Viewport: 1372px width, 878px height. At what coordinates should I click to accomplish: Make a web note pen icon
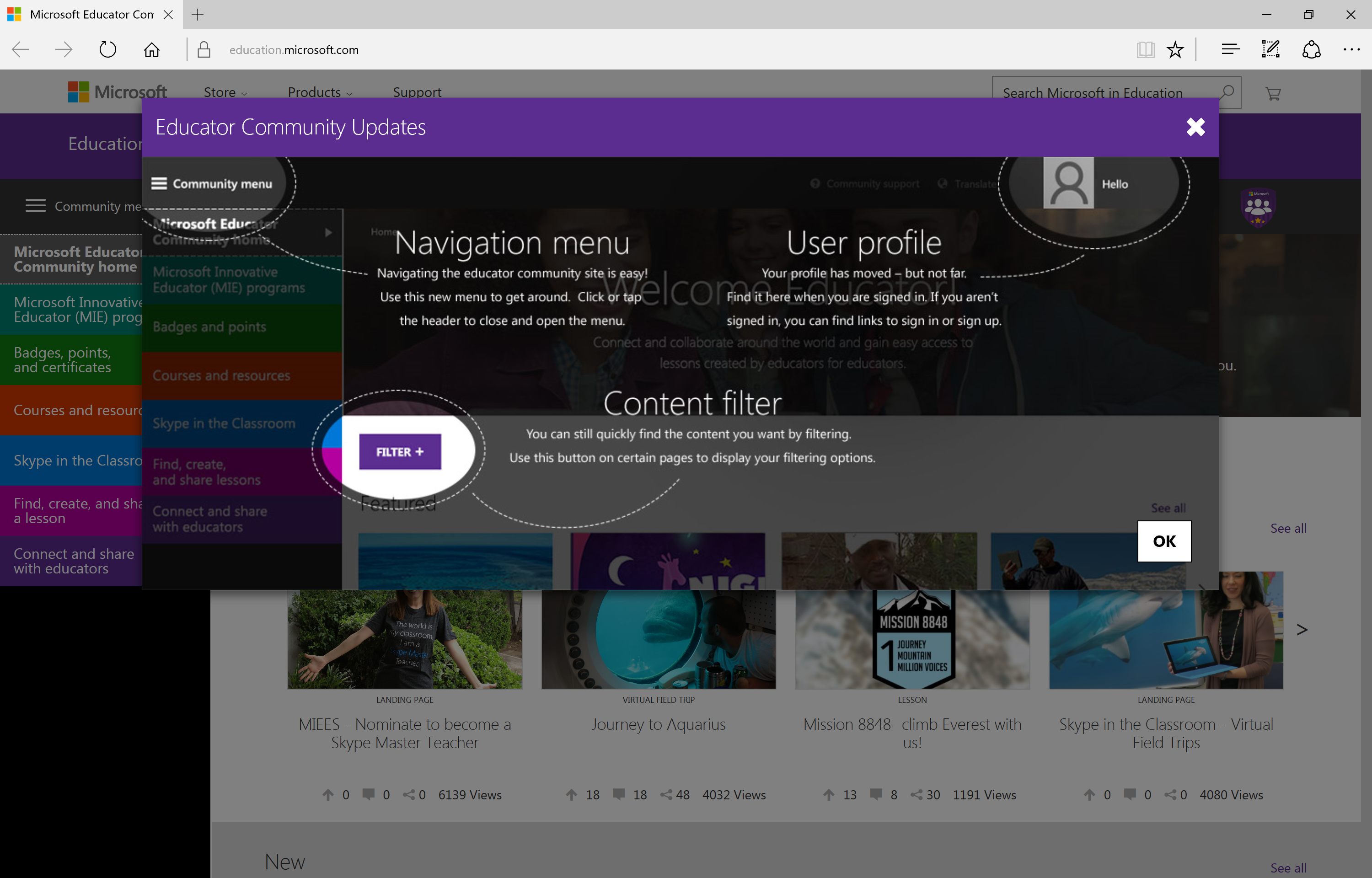[1270, 49]
